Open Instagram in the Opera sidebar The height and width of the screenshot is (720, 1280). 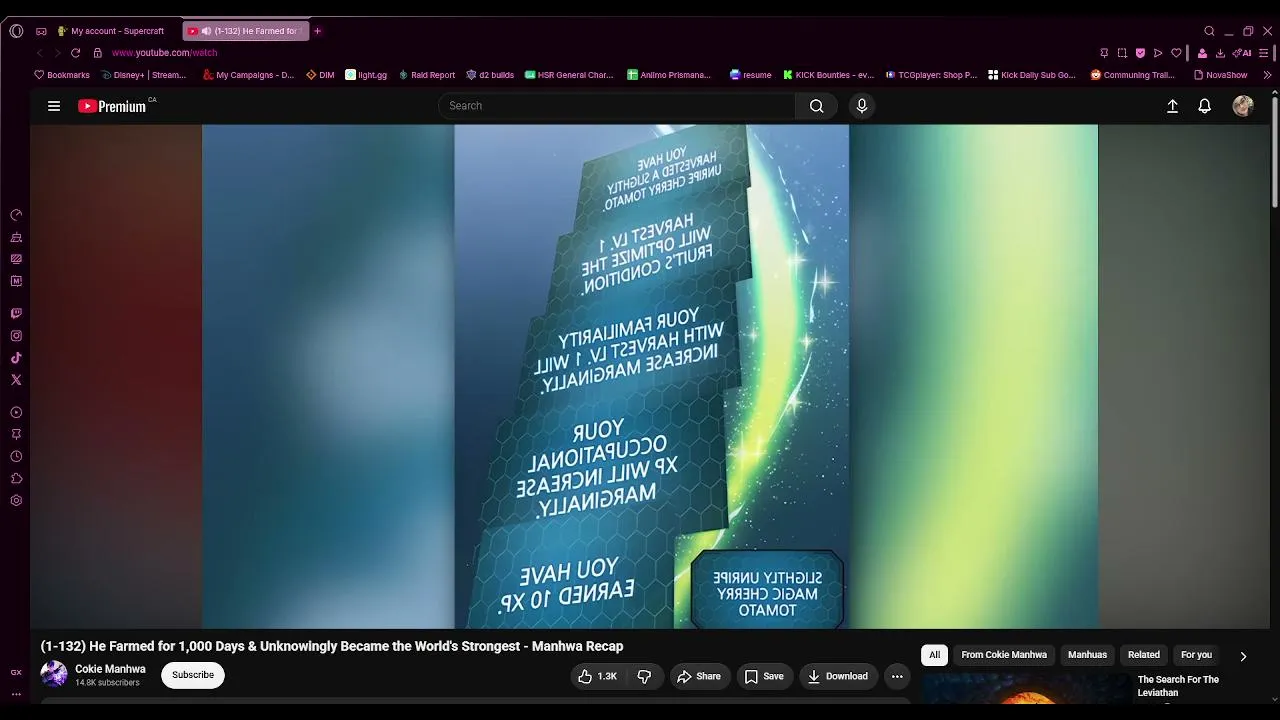pyautogui.click(x=16, y=336)
